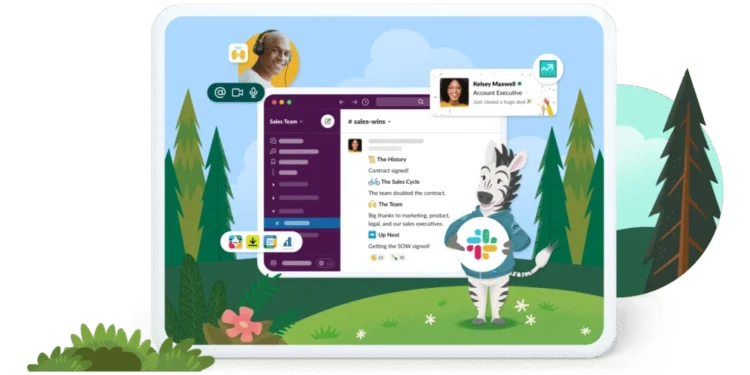Image resolution: width=750 pixels, height=375 pixels.
Task: Select the highlighted # channel row
Action: (302, 223)
